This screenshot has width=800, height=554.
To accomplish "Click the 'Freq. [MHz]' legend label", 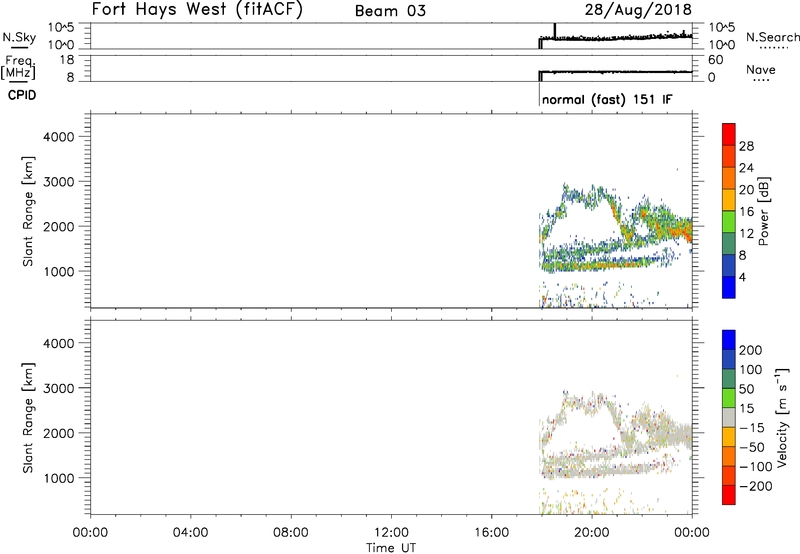I will click(18, 67).
